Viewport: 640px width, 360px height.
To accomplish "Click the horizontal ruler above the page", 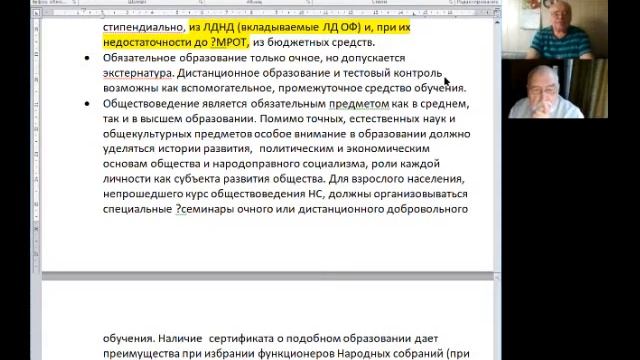I will (x=267, y=13).
